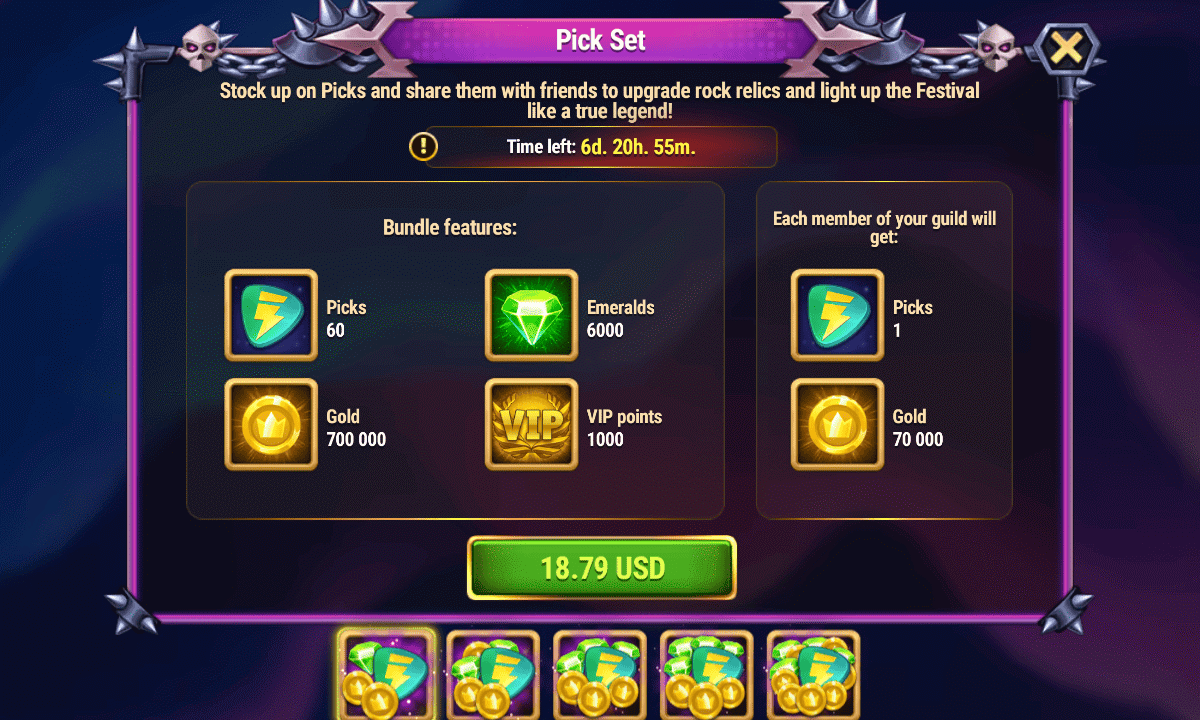Close the Pick Set offer window

point(1068,47)
